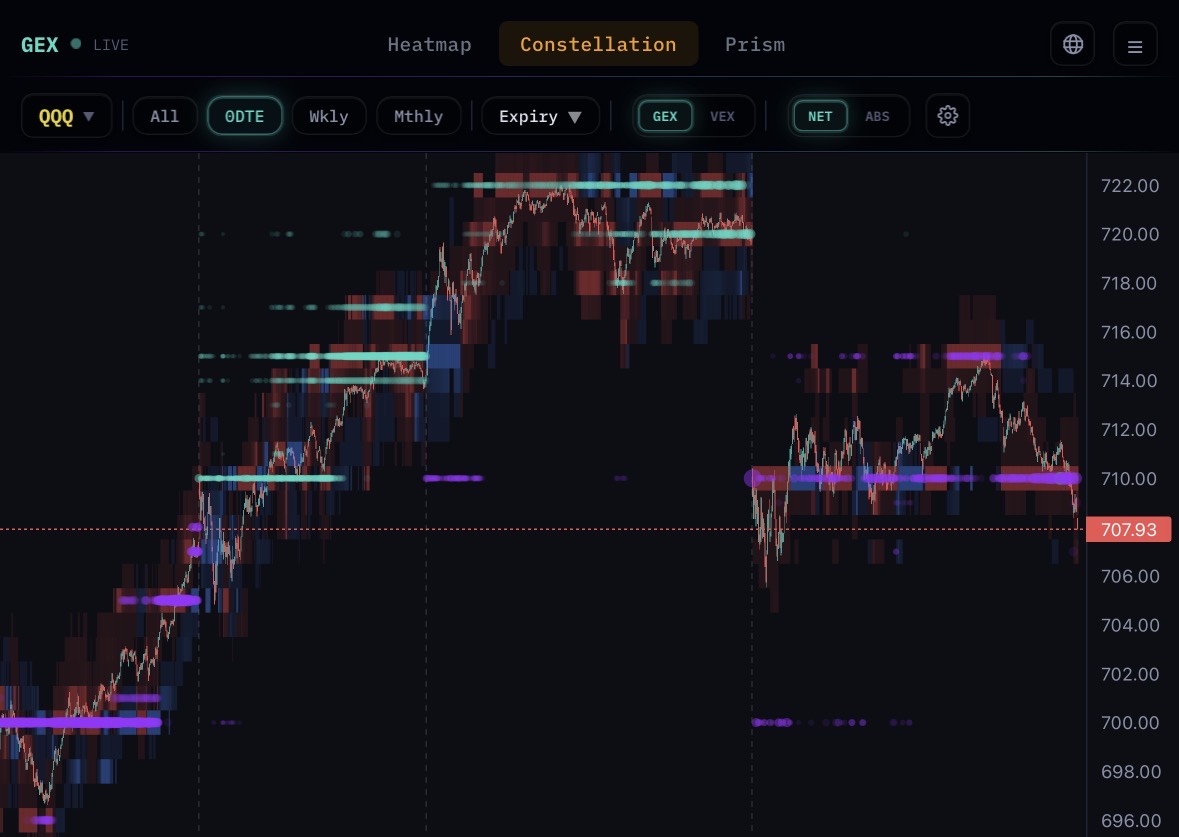Select the Wkly expiration filter
Screen dimensions: 1179x837
(329, 117)
